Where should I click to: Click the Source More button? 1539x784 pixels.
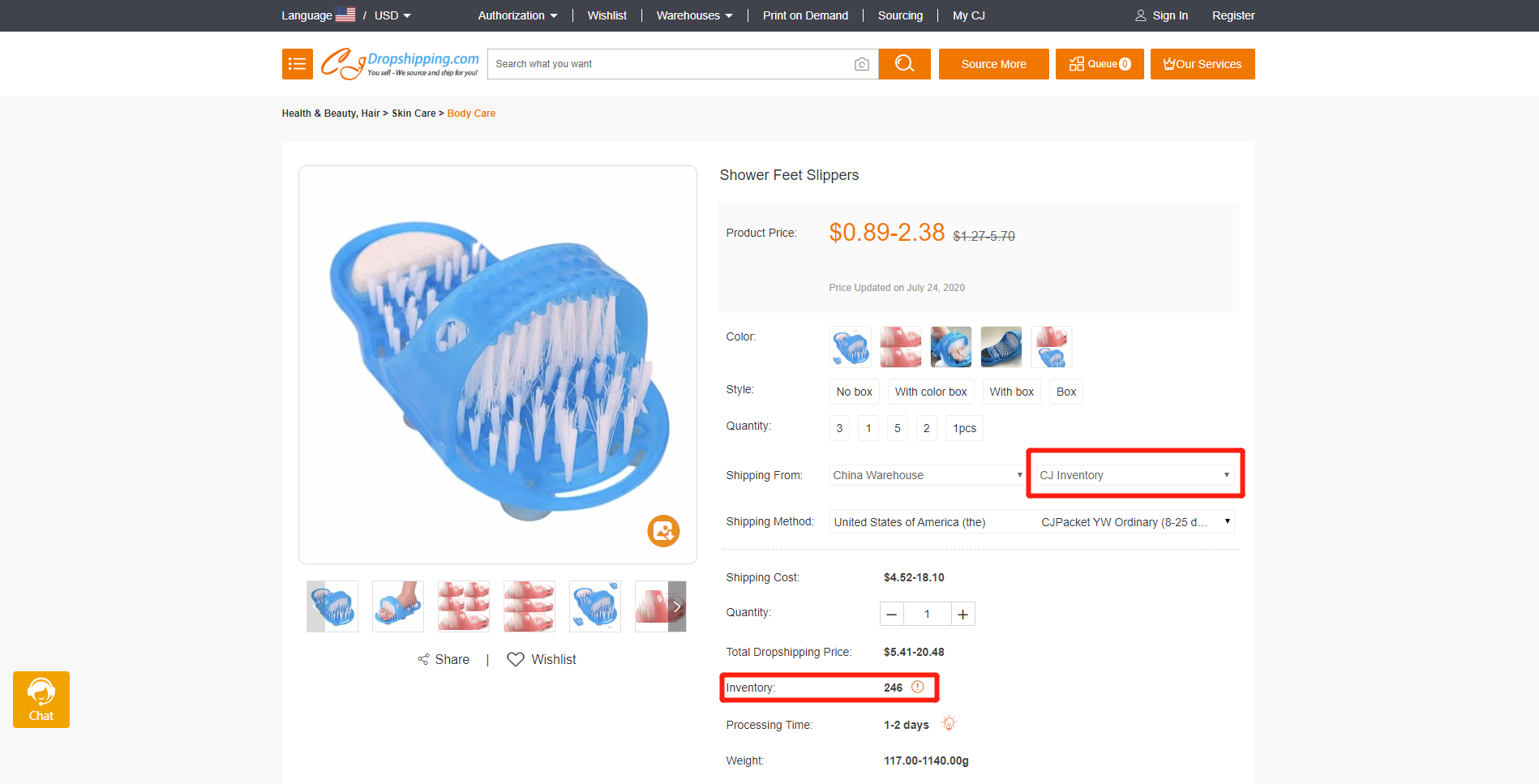click(993, 64)
